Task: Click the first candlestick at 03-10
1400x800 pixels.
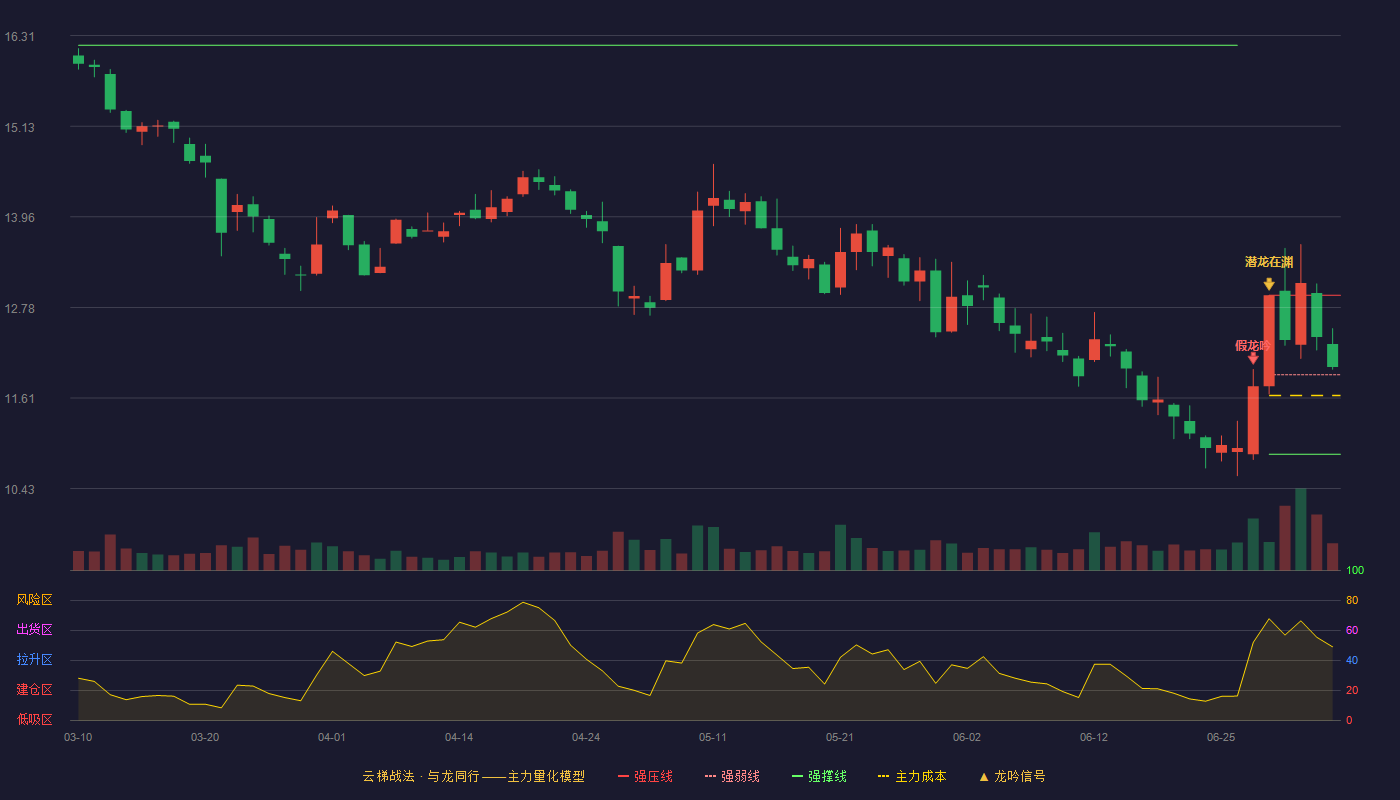Action: coord(78,59)
